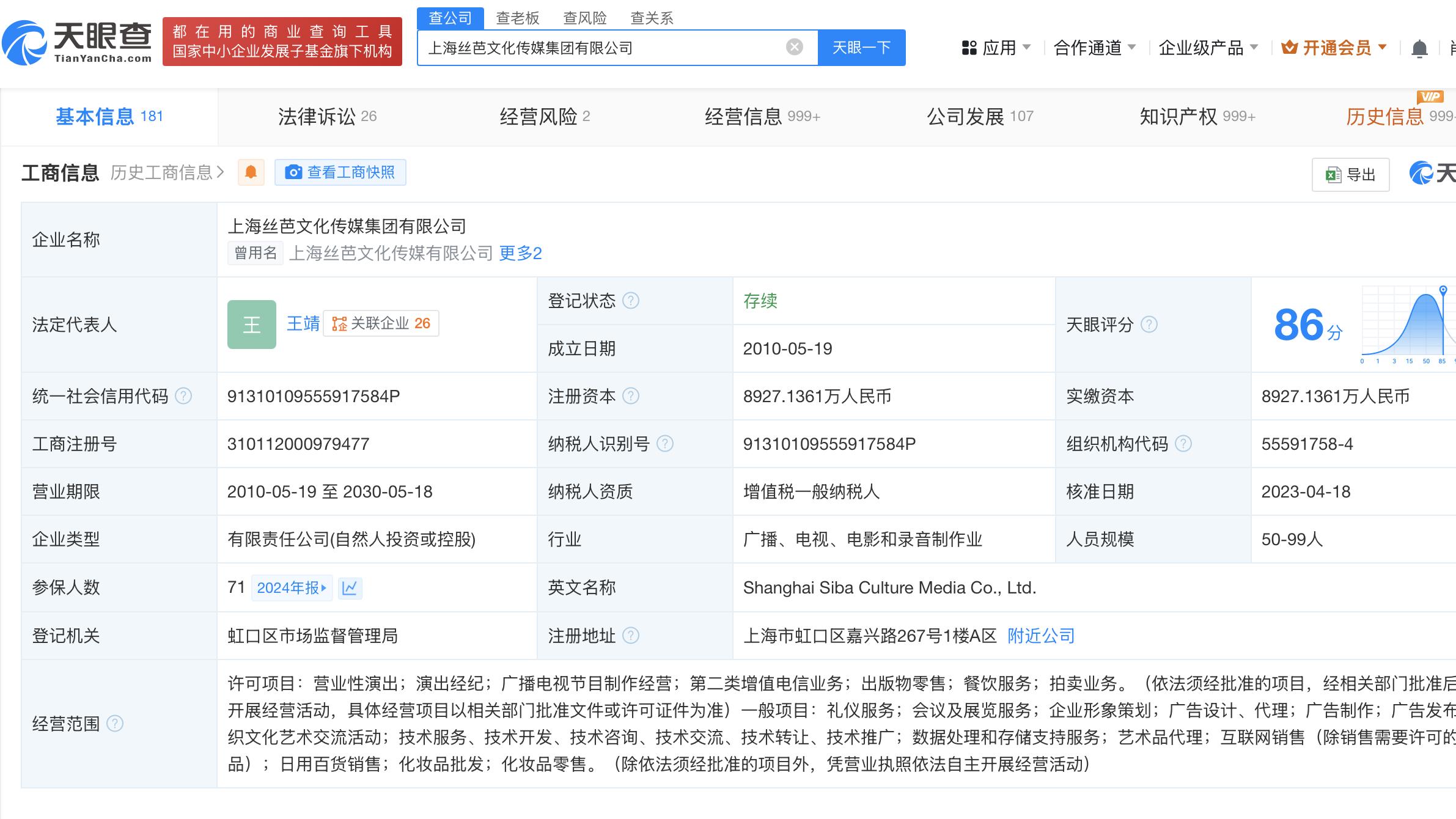Screen dimensions: 1456x819
Task: Select the 基本信息 tab
Action: (x=109, y=116)
